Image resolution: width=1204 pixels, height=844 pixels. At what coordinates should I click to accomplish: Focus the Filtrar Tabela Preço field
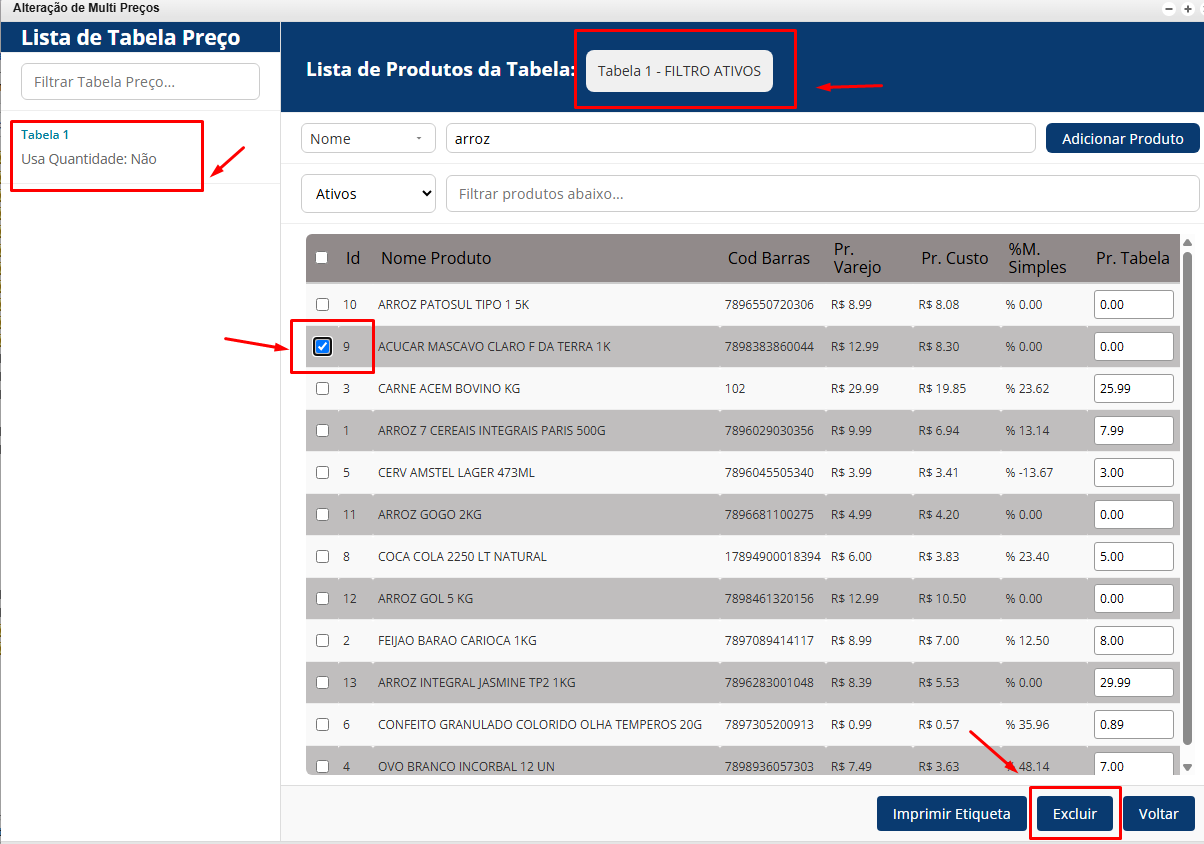[x=140, y=82]
